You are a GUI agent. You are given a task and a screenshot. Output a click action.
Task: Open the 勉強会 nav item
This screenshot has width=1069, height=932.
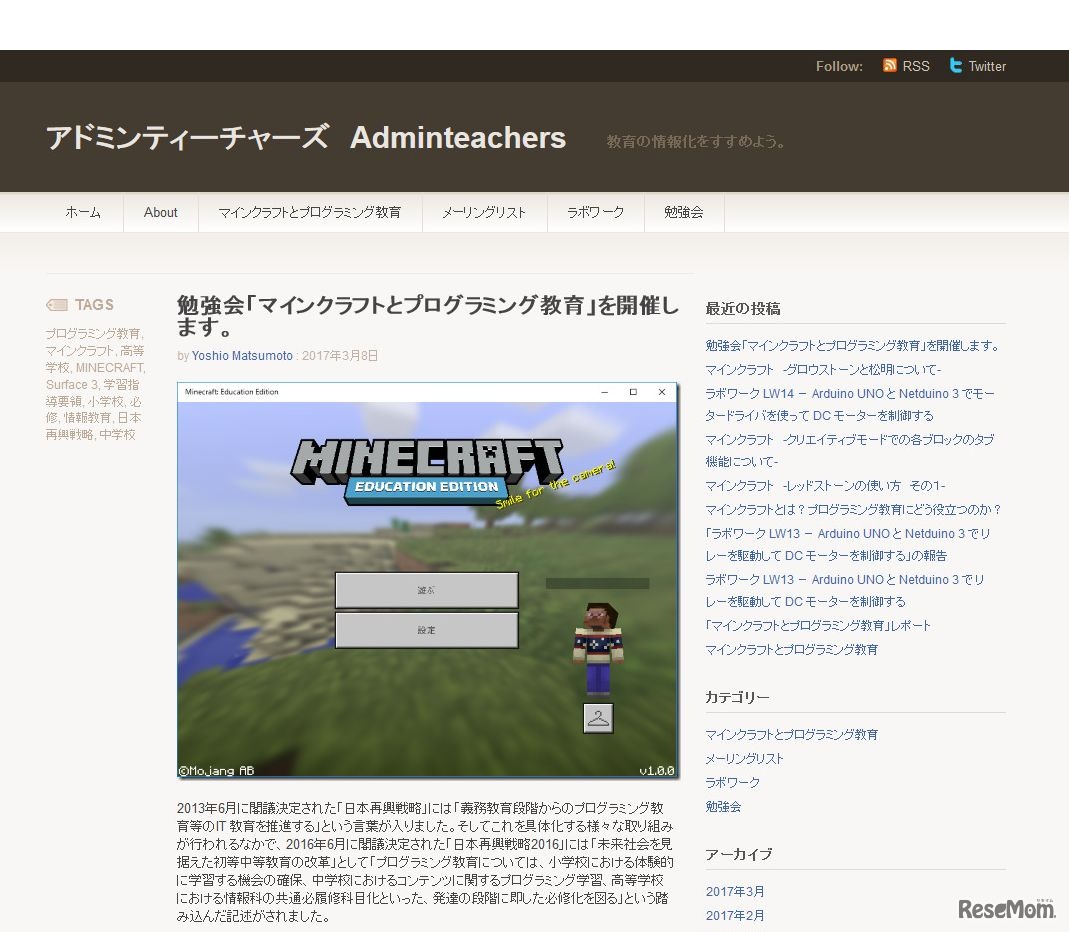click(x=684, y=212)
